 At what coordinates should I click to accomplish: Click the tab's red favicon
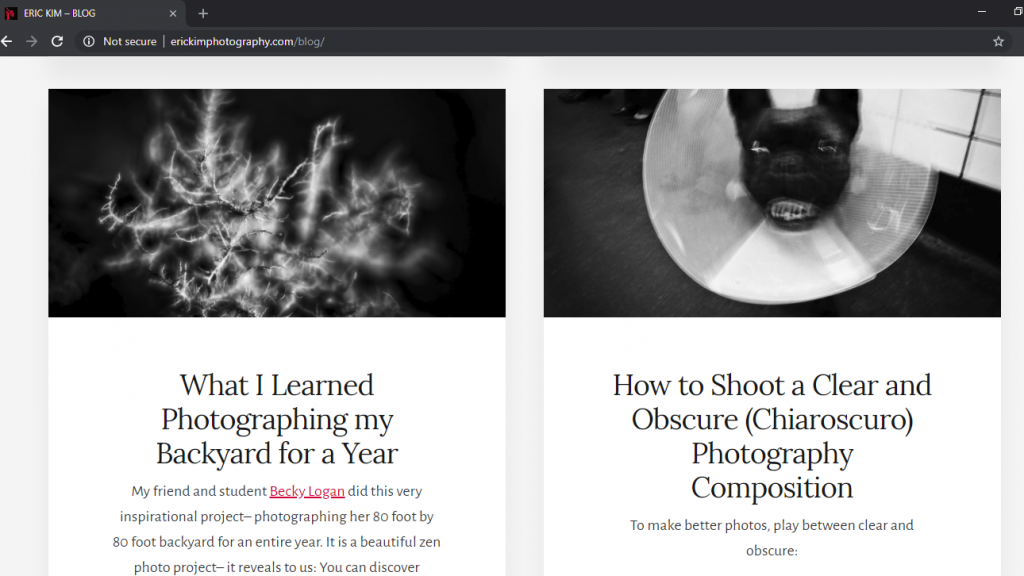tap(10, 13)
